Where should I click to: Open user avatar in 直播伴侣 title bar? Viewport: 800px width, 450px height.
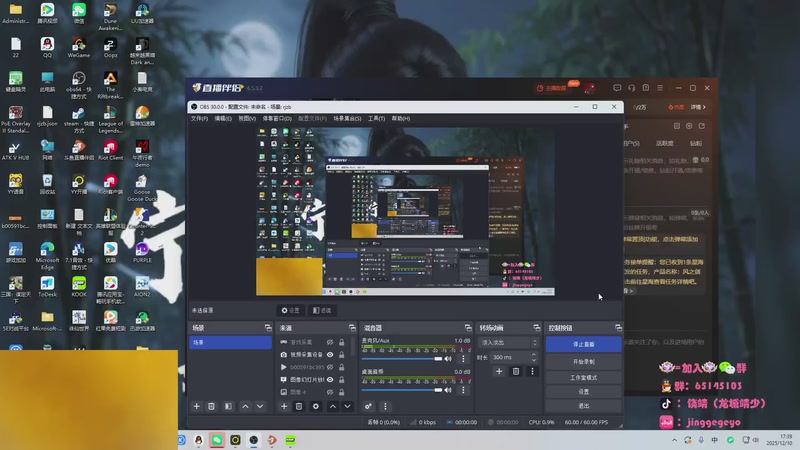[589, 88]
